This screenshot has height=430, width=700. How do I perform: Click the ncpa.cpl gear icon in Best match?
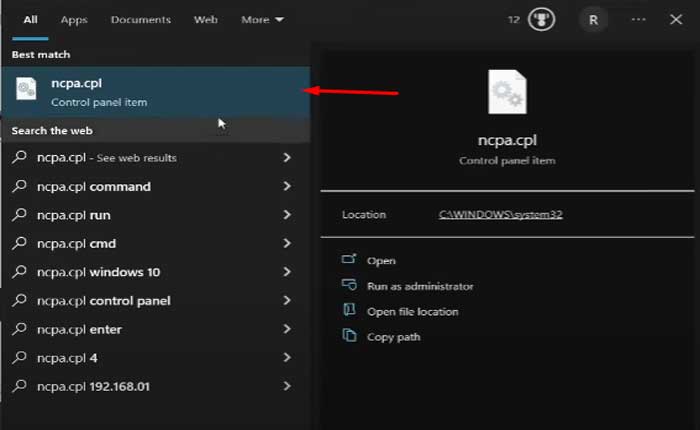tap(27, 89)
